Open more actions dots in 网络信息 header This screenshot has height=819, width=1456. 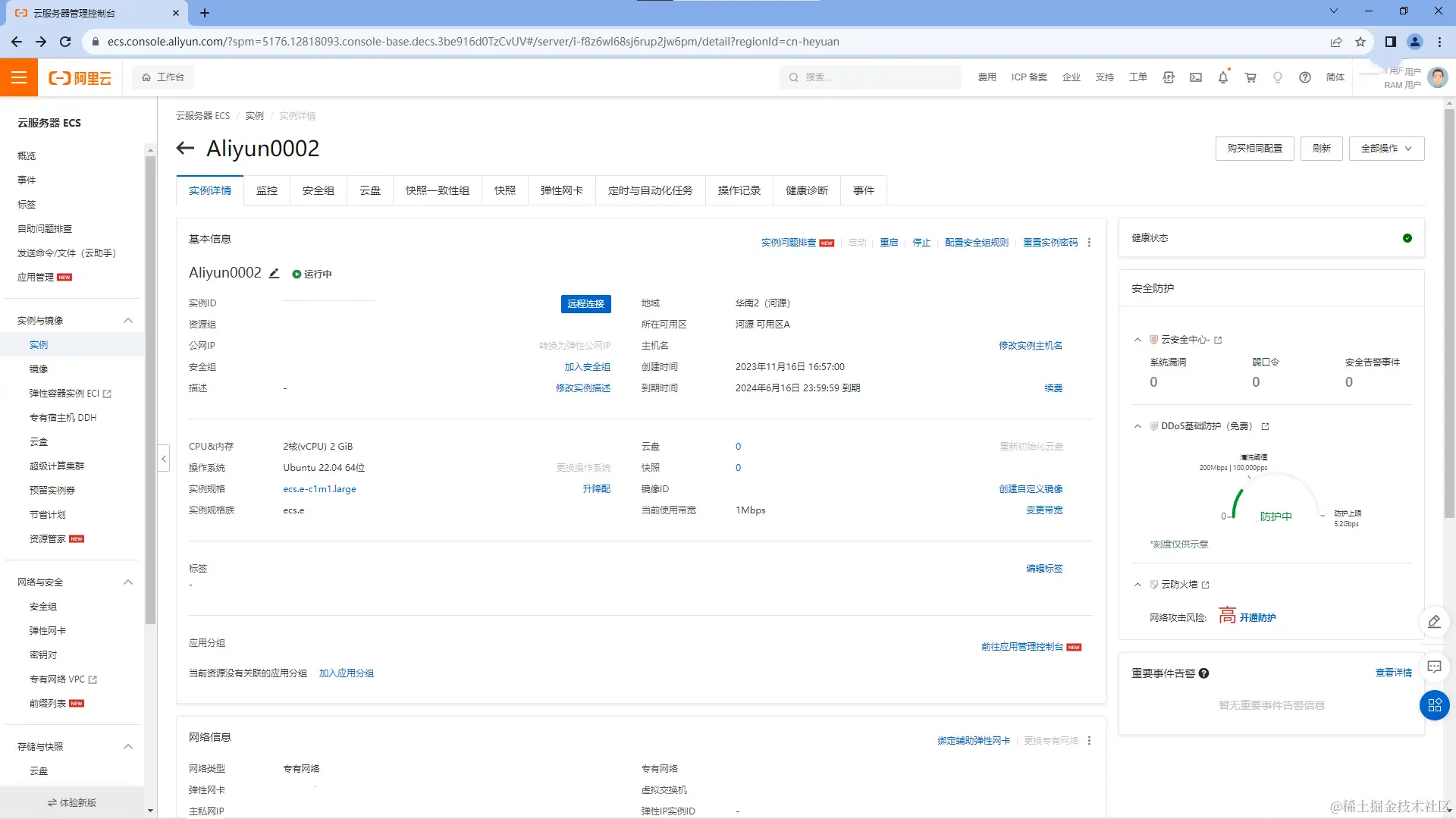[x=1090, y=741]
